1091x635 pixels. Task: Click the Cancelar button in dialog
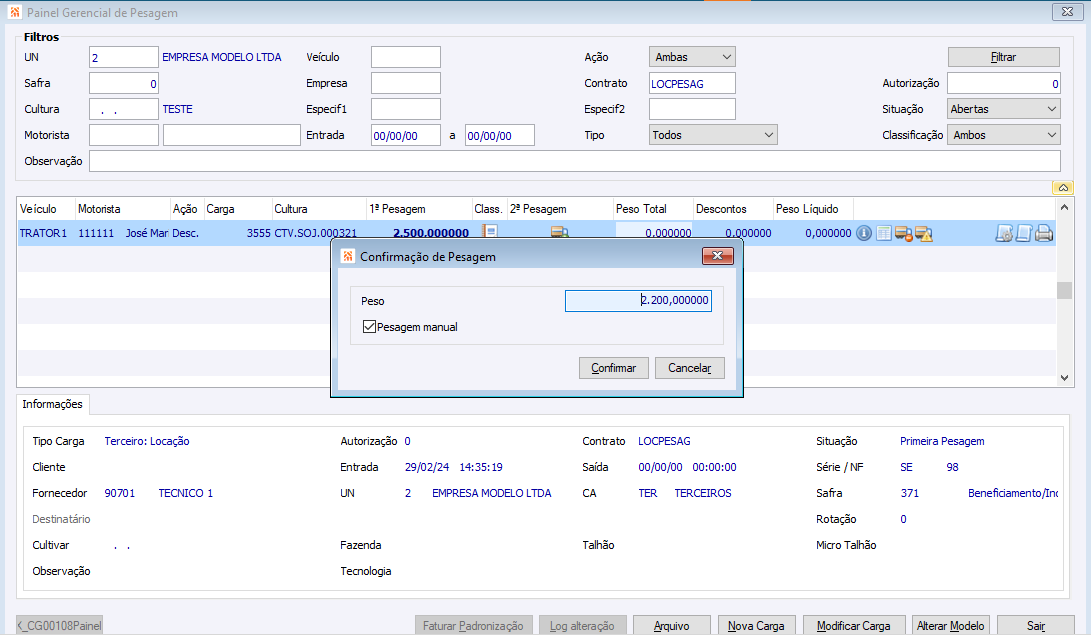coord(690,368)
